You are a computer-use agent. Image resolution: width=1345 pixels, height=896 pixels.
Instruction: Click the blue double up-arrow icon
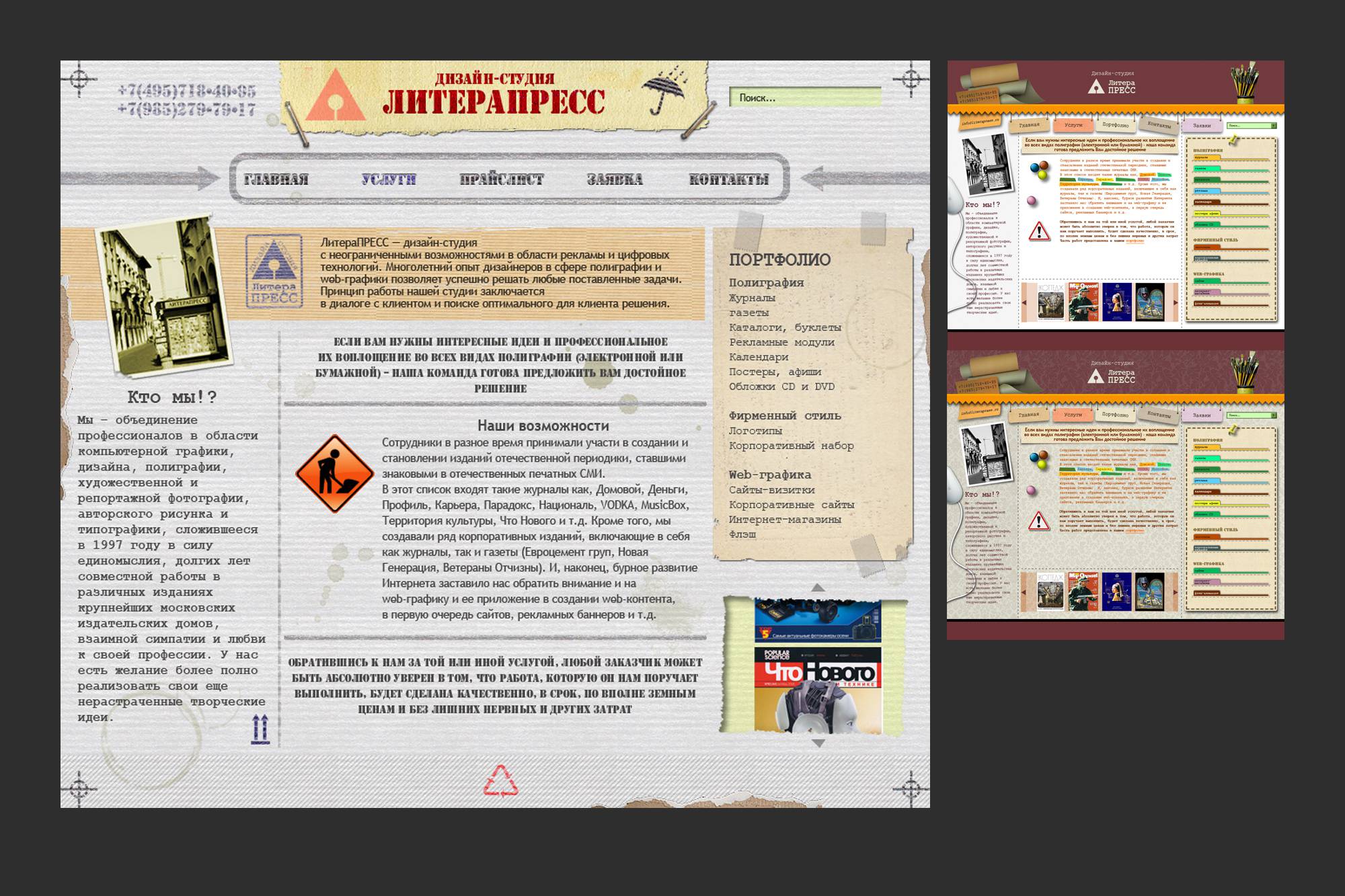260,729
